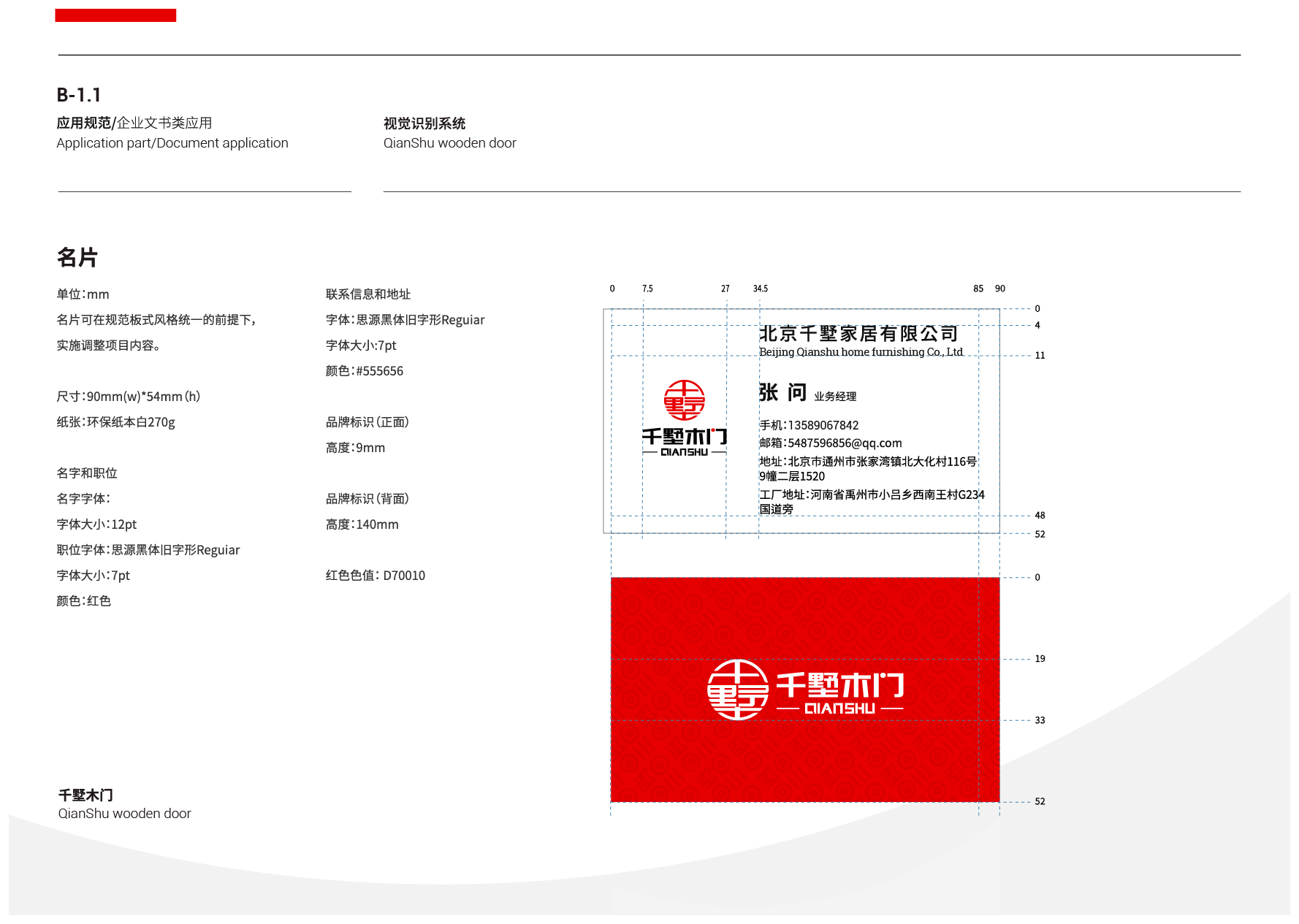This screenshot has width=1299, height=924.
Task: Select the "QIANSHU" text on red card
Action: (840, 709)
